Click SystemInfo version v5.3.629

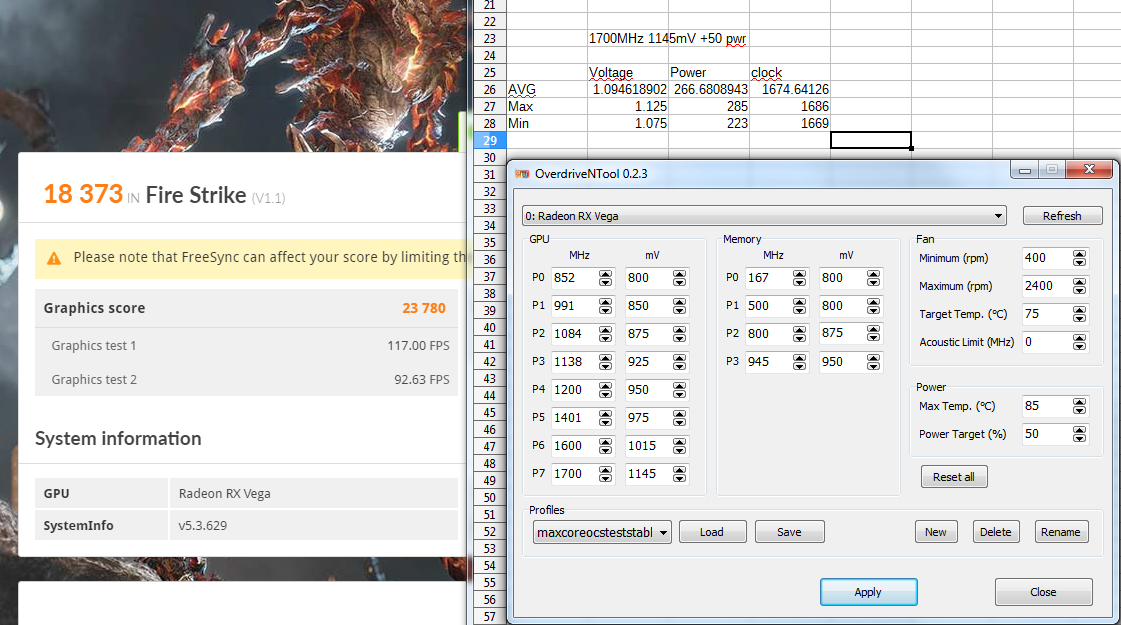203,526
